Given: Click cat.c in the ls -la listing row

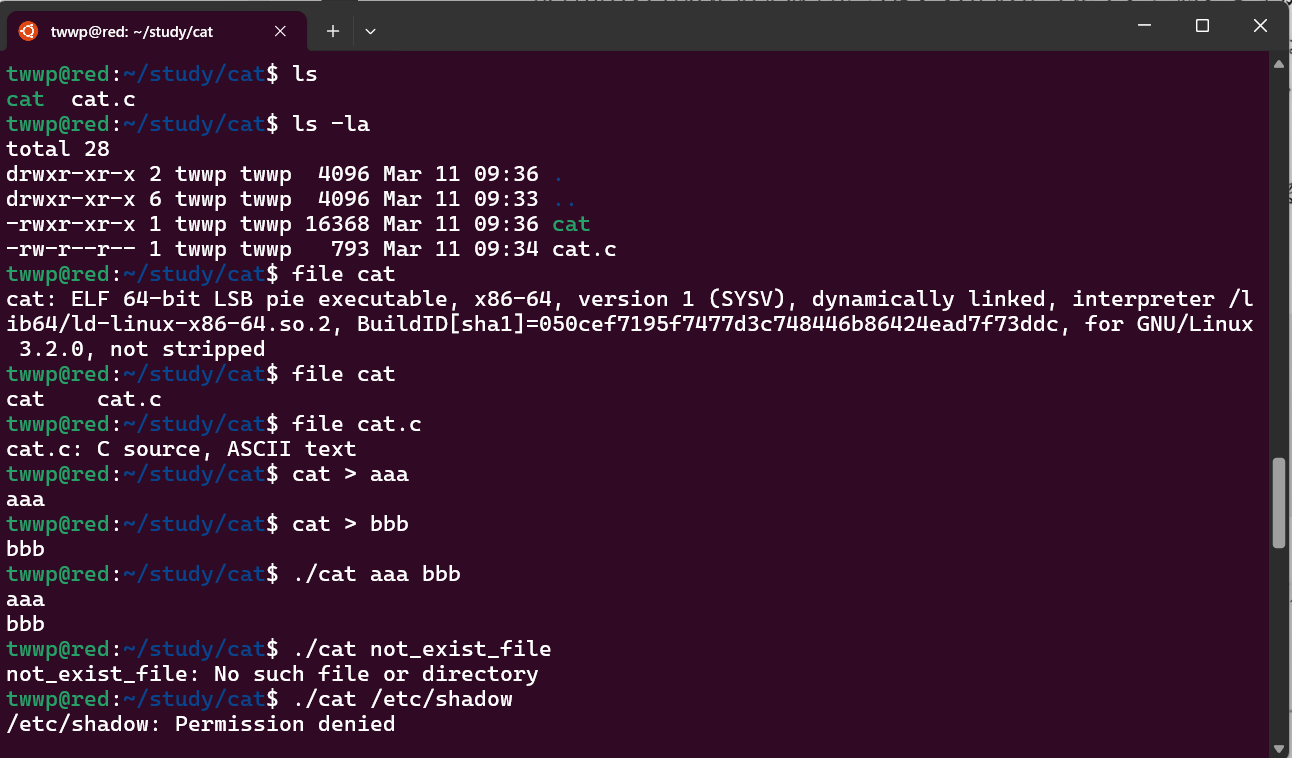Looking at the screenshot, I should (584, 249).
